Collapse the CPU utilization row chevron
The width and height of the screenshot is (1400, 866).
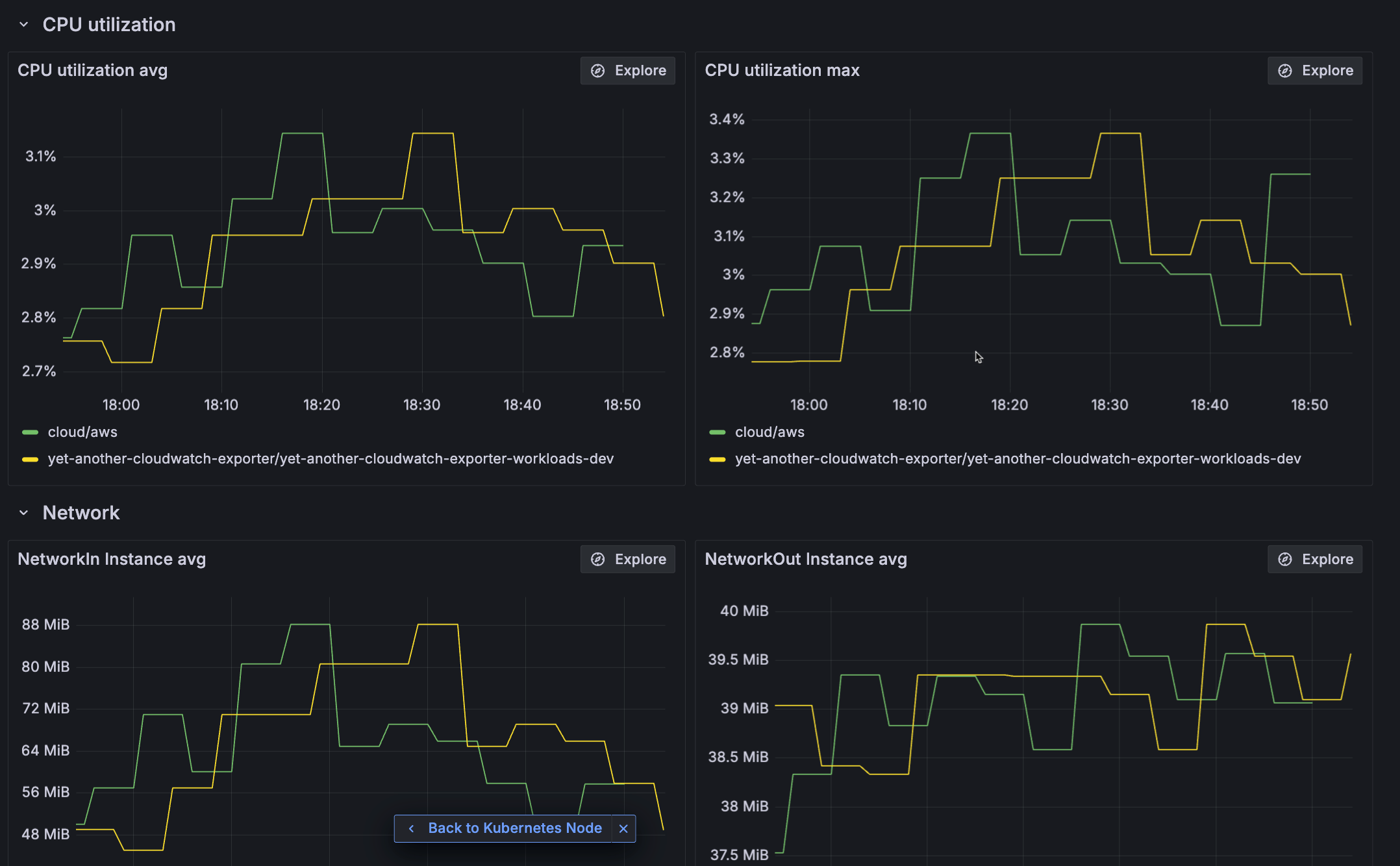tap(24, 25)
